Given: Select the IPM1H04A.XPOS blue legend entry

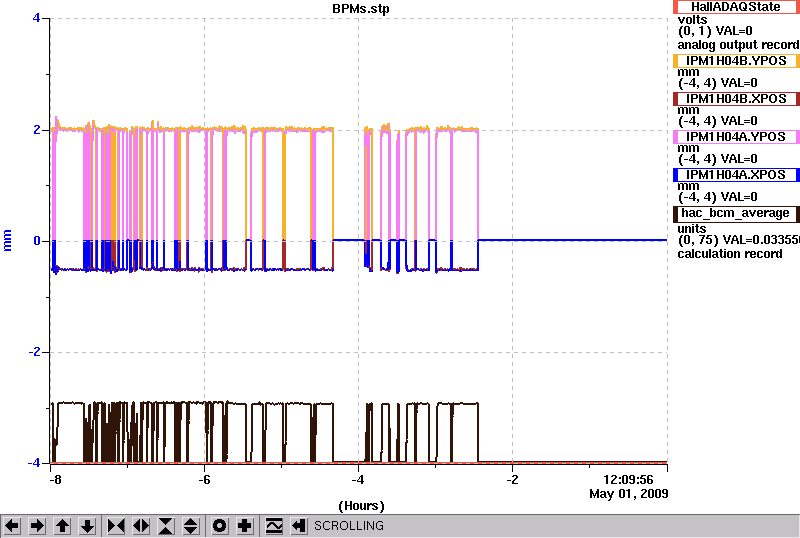Looking at the screenshot, I should coord(736,175).
